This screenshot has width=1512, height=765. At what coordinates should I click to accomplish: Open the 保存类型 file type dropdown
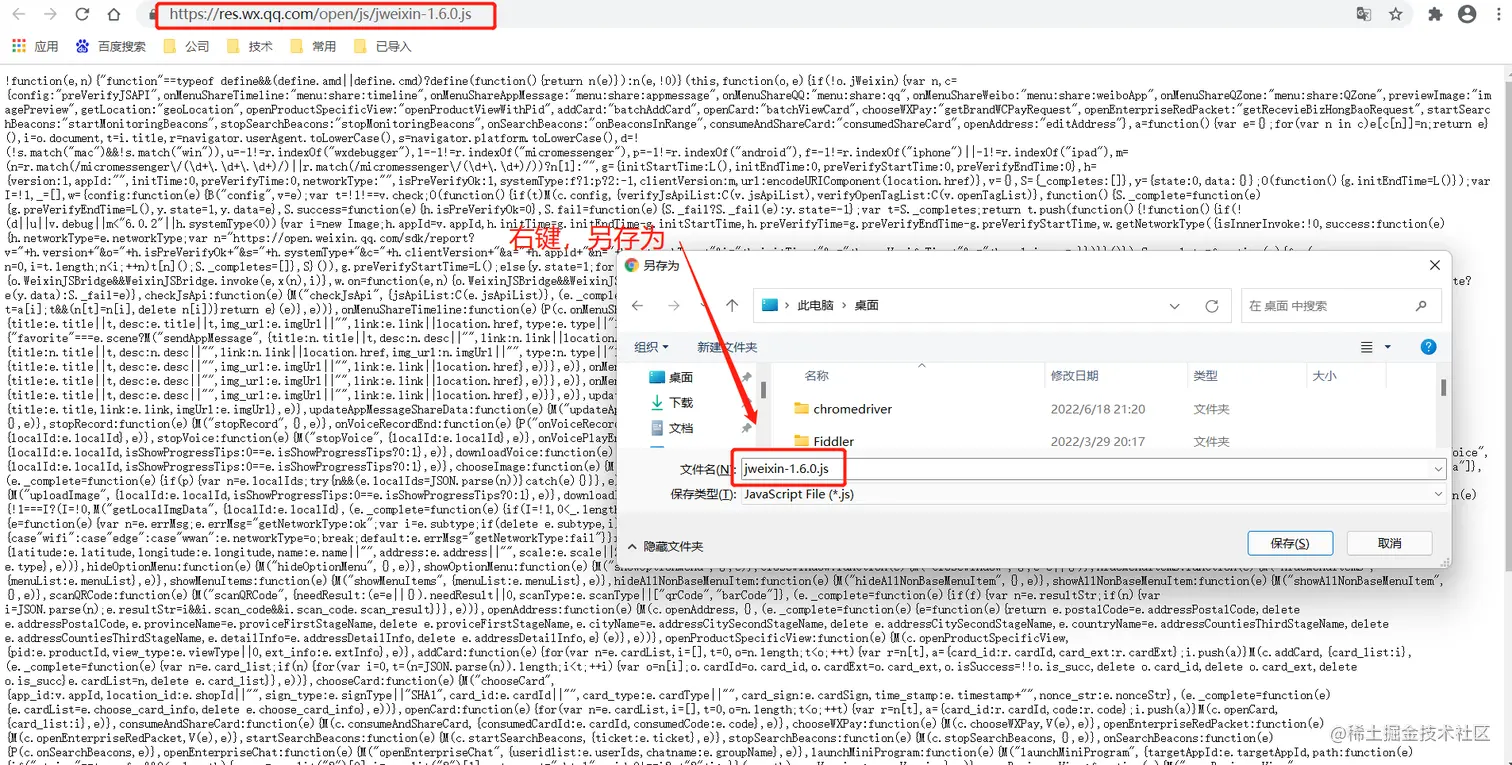pos(1092,494)
